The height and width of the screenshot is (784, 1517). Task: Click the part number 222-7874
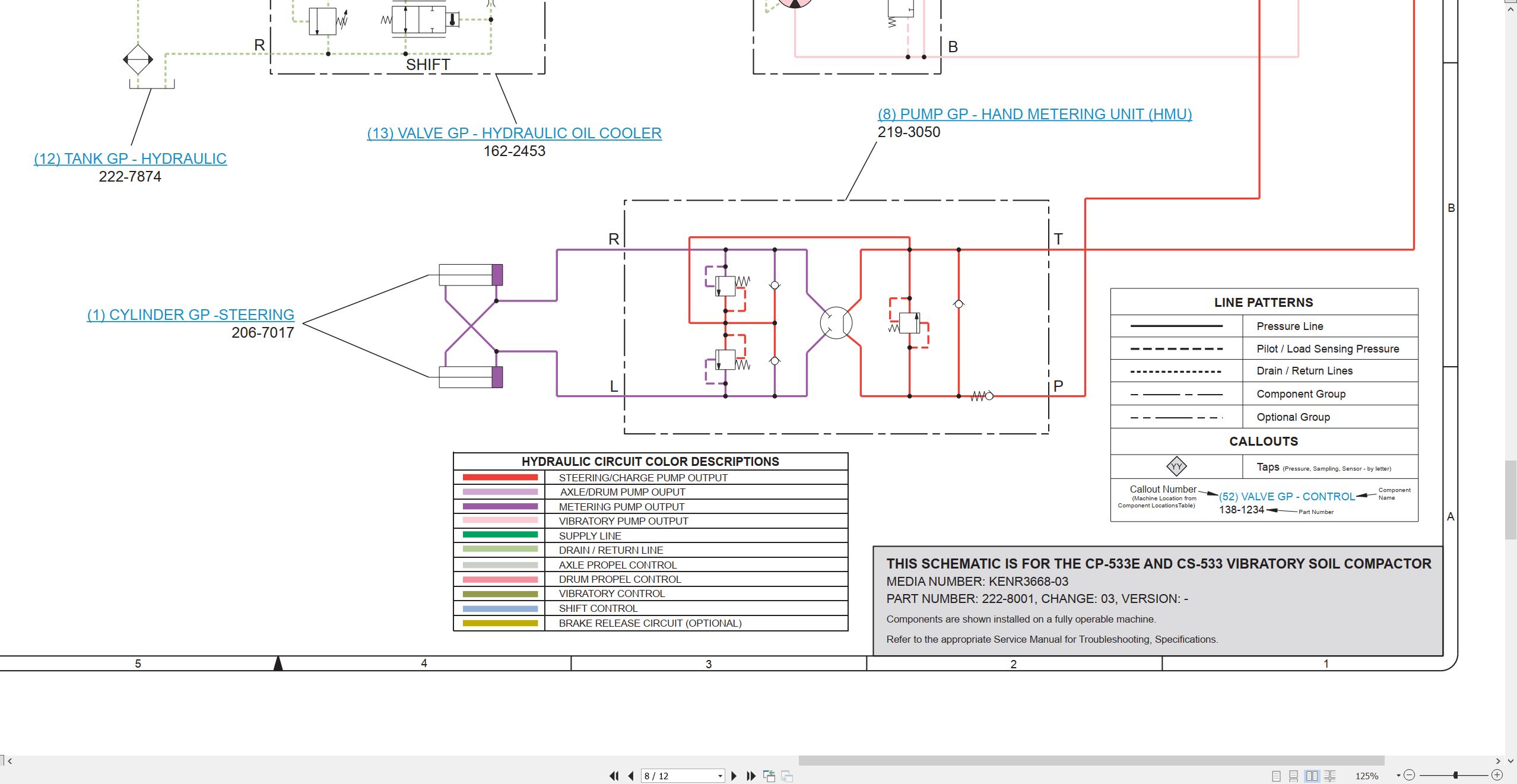click(x=130, y=176)
